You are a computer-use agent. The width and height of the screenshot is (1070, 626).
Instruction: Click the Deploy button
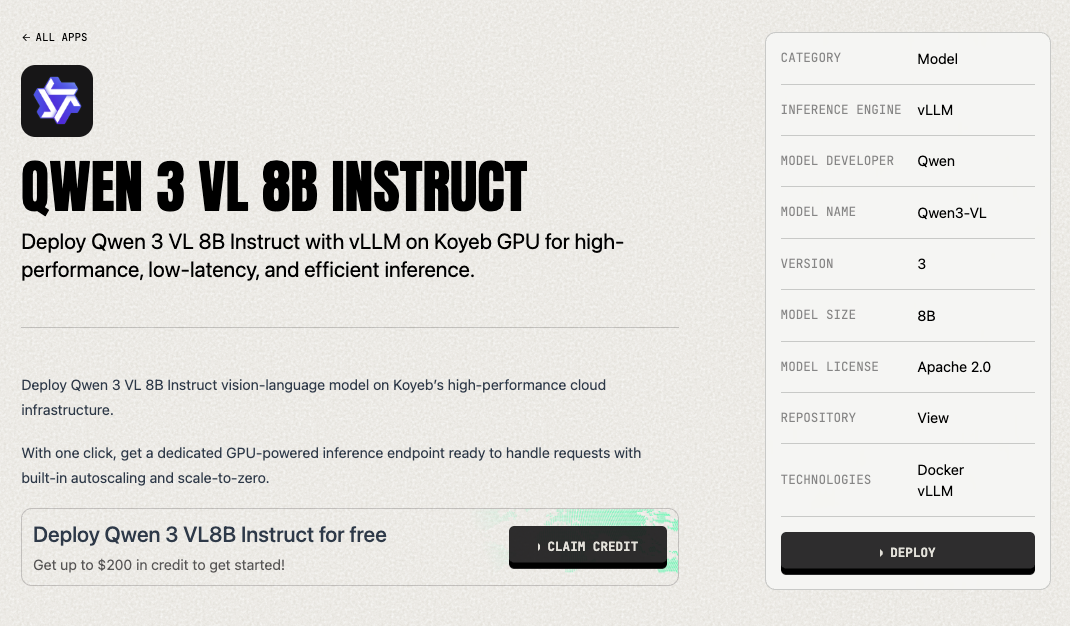pyautogui.click(x=907, y=552)
